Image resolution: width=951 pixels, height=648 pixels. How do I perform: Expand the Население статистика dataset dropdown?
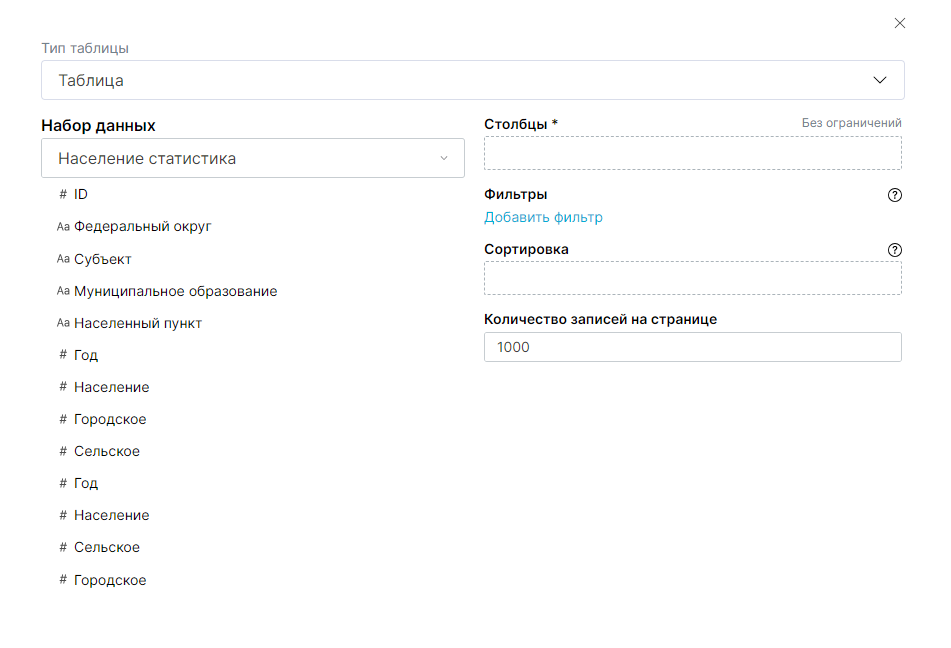[252, 158]
